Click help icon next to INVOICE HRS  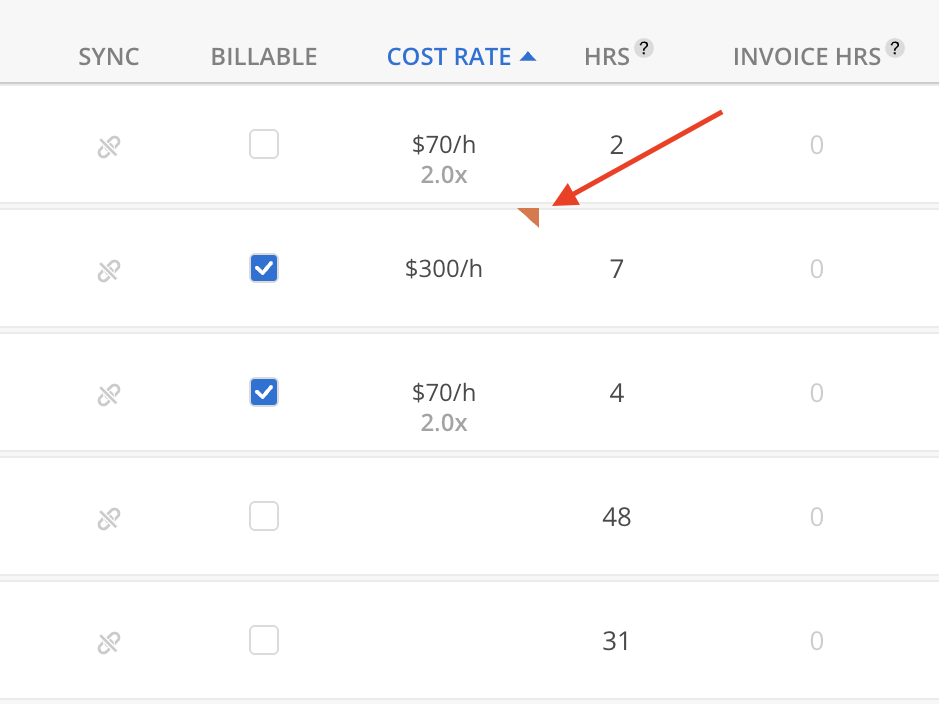pyautogui.click(x=895, y=48)
